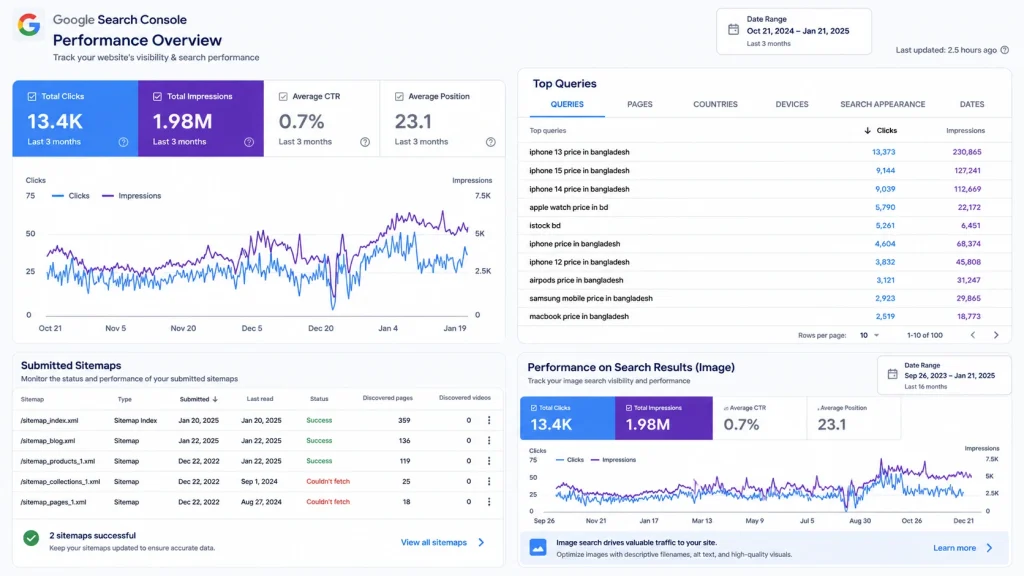Screen dimensions: 1024x576
Task: Toggle the Total Clicks checkbox
Action: (x=32, y=96)
